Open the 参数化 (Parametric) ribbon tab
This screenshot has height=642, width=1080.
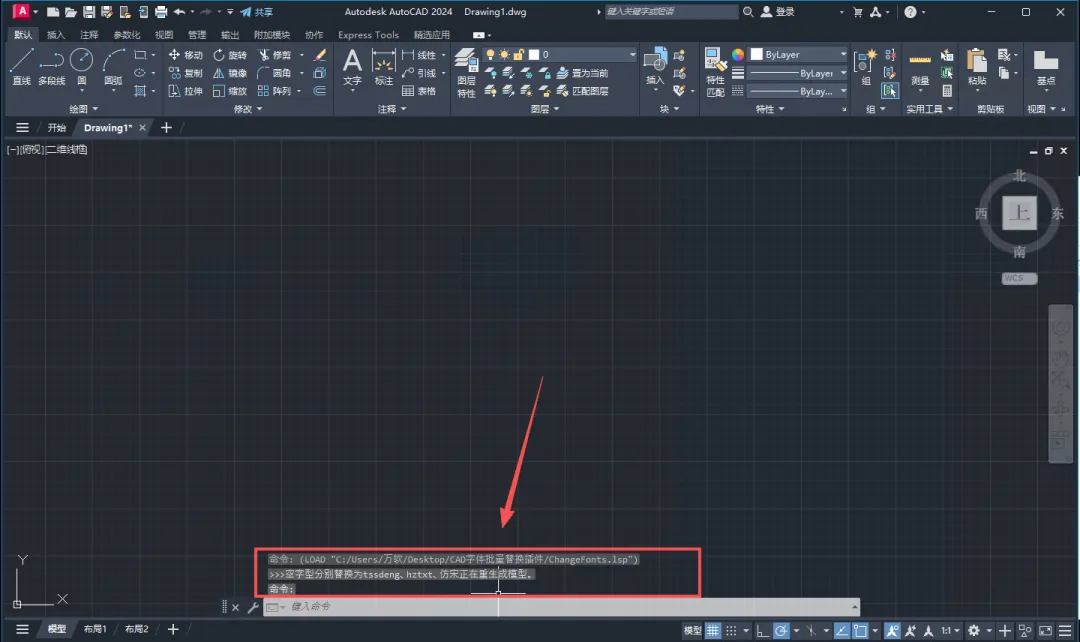[127, 34]
